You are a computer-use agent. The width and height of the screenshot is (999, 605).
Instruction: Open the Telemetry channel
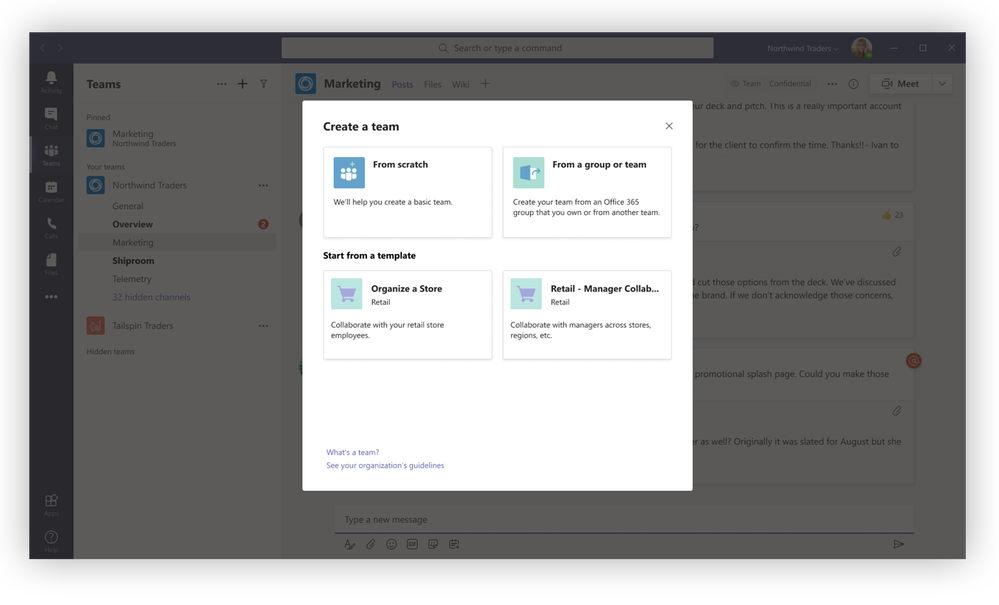132,279
